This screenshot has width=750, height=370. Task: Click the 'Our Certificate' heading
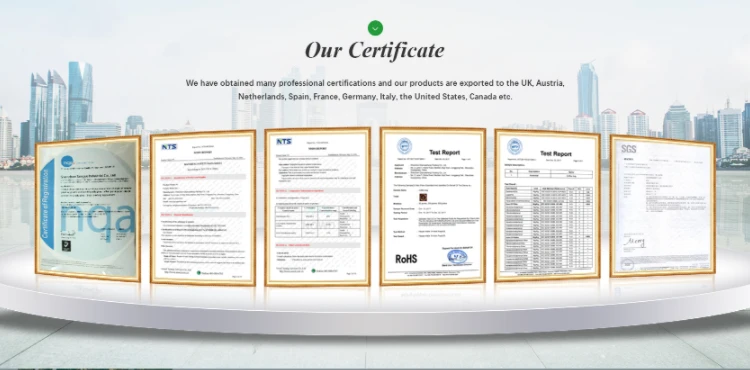coord(375,50)
